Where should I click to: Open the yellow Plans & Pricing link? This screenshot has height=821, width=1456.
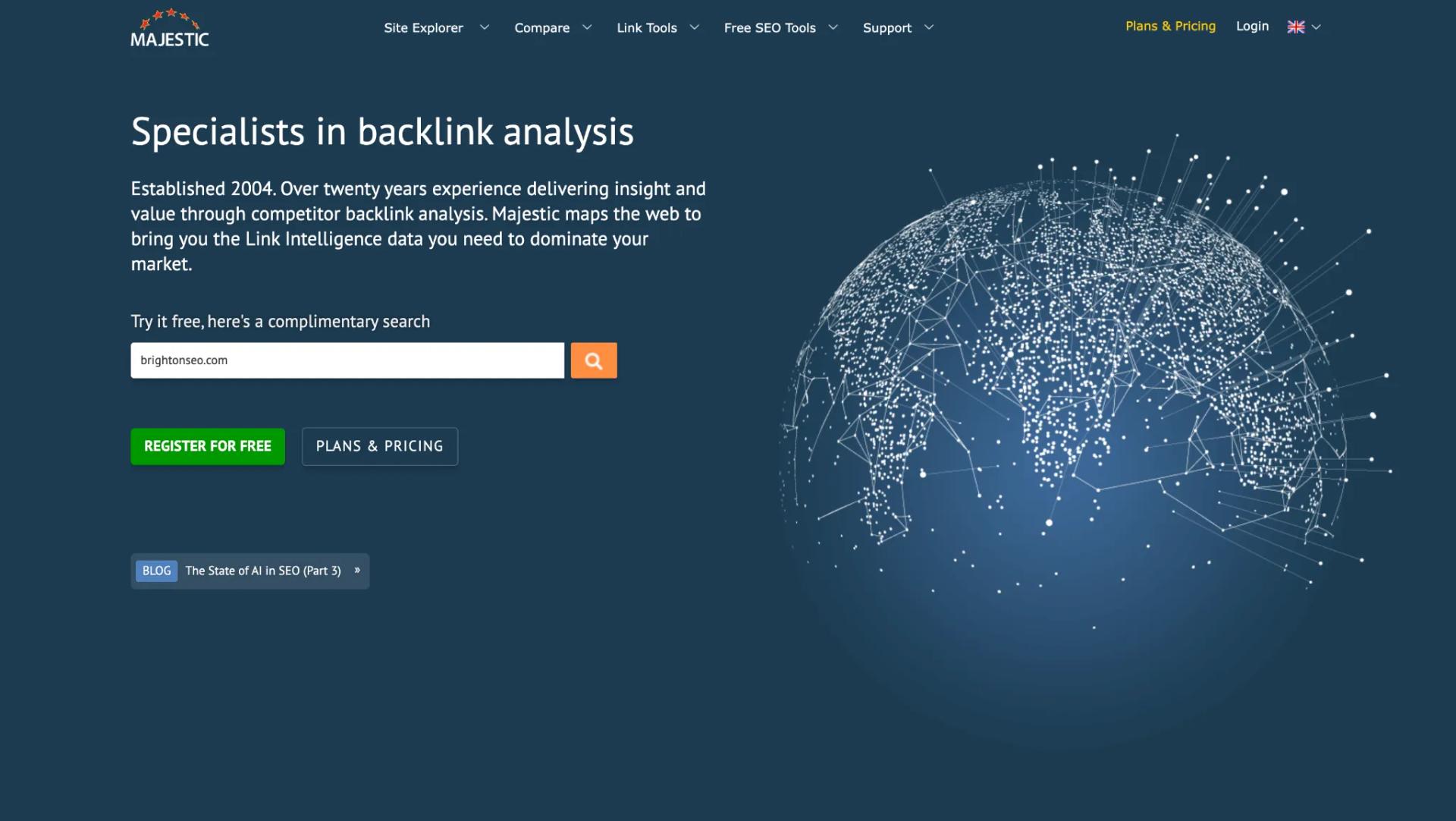(x=1170, y=27)
